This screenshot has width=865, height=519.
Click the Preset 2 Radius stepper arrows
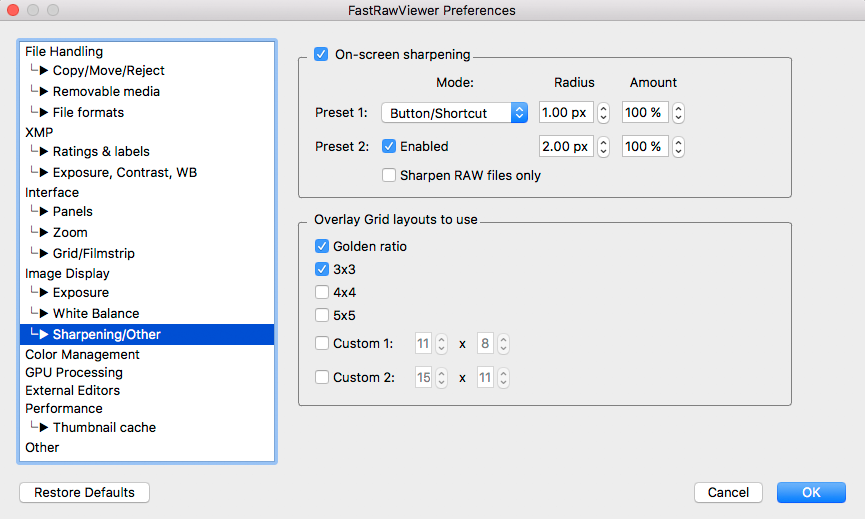pos(603,147)
